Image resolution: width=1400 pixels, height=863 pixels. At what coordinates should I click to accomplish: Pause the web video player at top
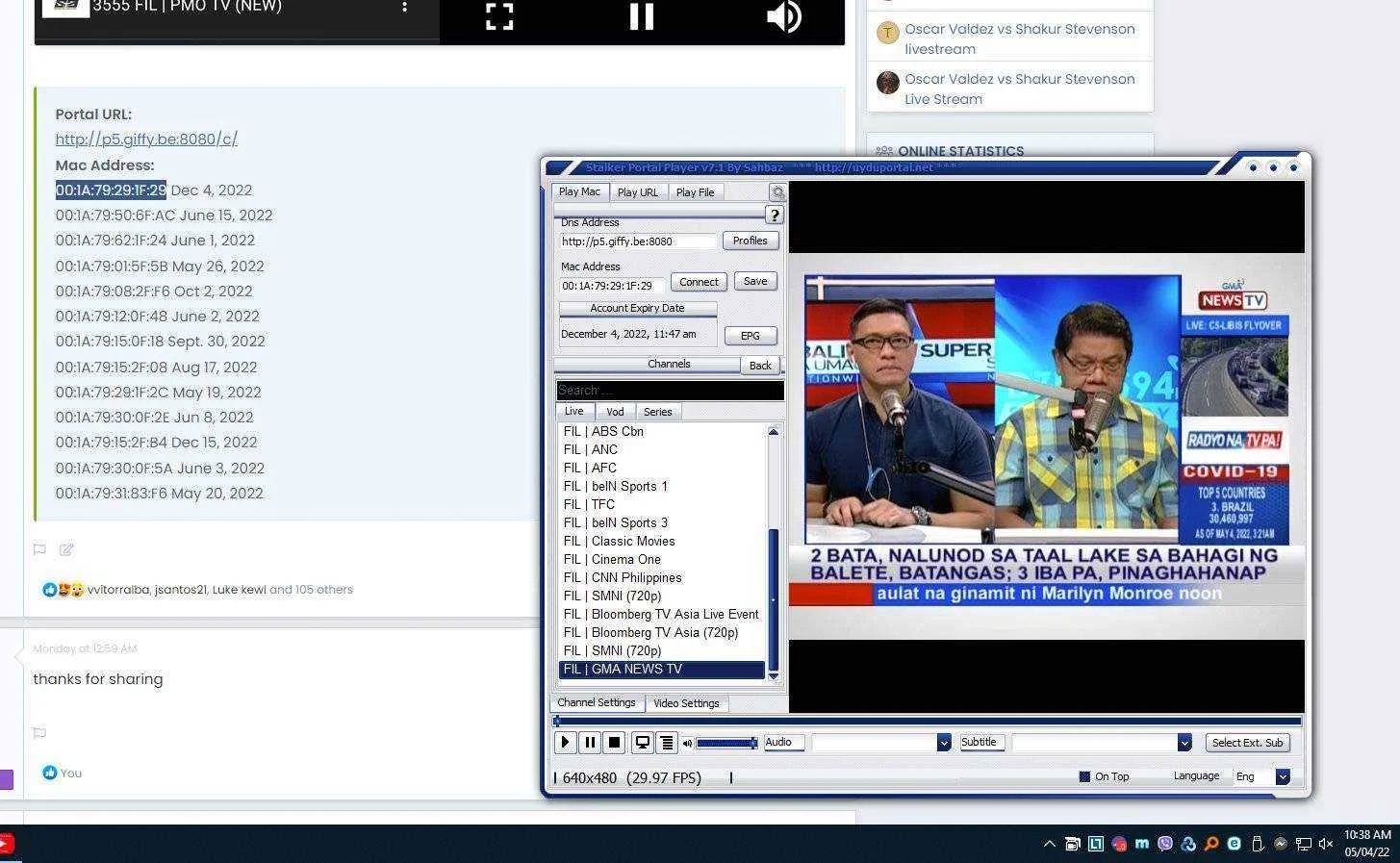(x=642, y=15)
